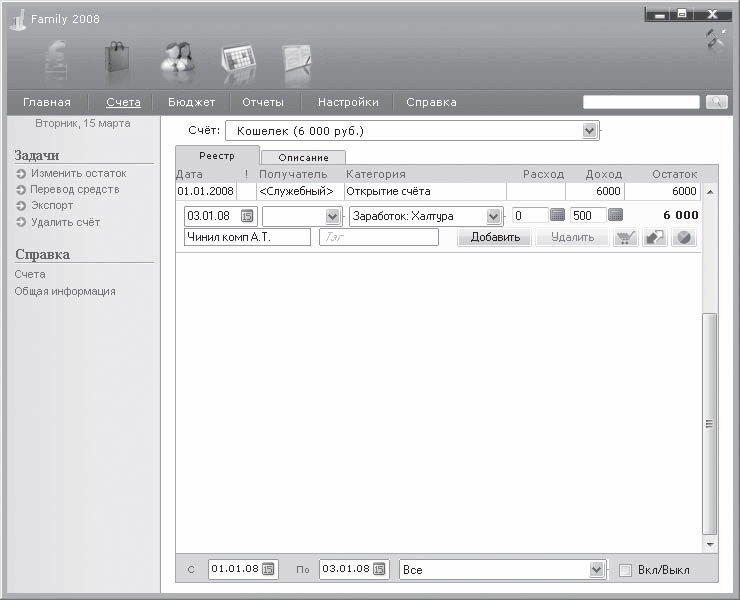Open date picker beside 03.01.08 entry date
Screen dimensions: 740x600
coord(248,216)
